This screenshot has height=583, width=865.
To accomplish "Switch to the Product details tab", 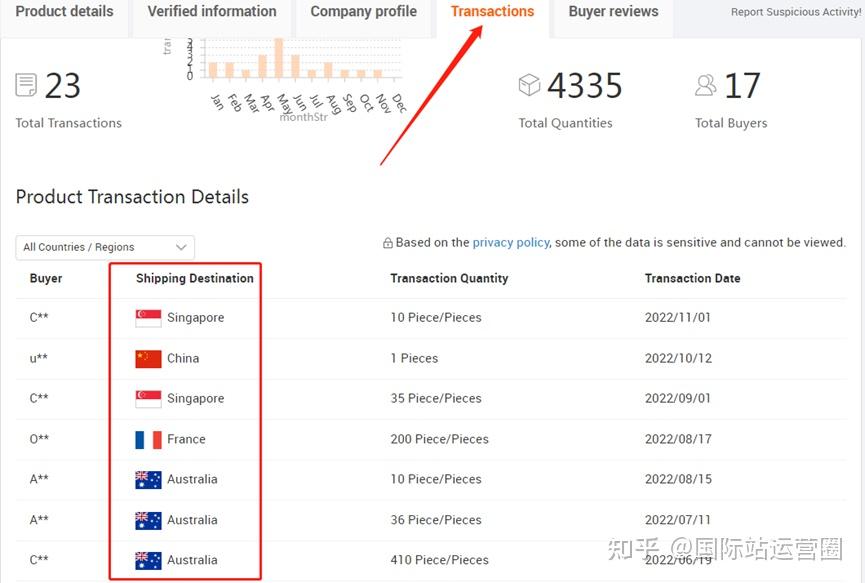I will click(65, 12).
